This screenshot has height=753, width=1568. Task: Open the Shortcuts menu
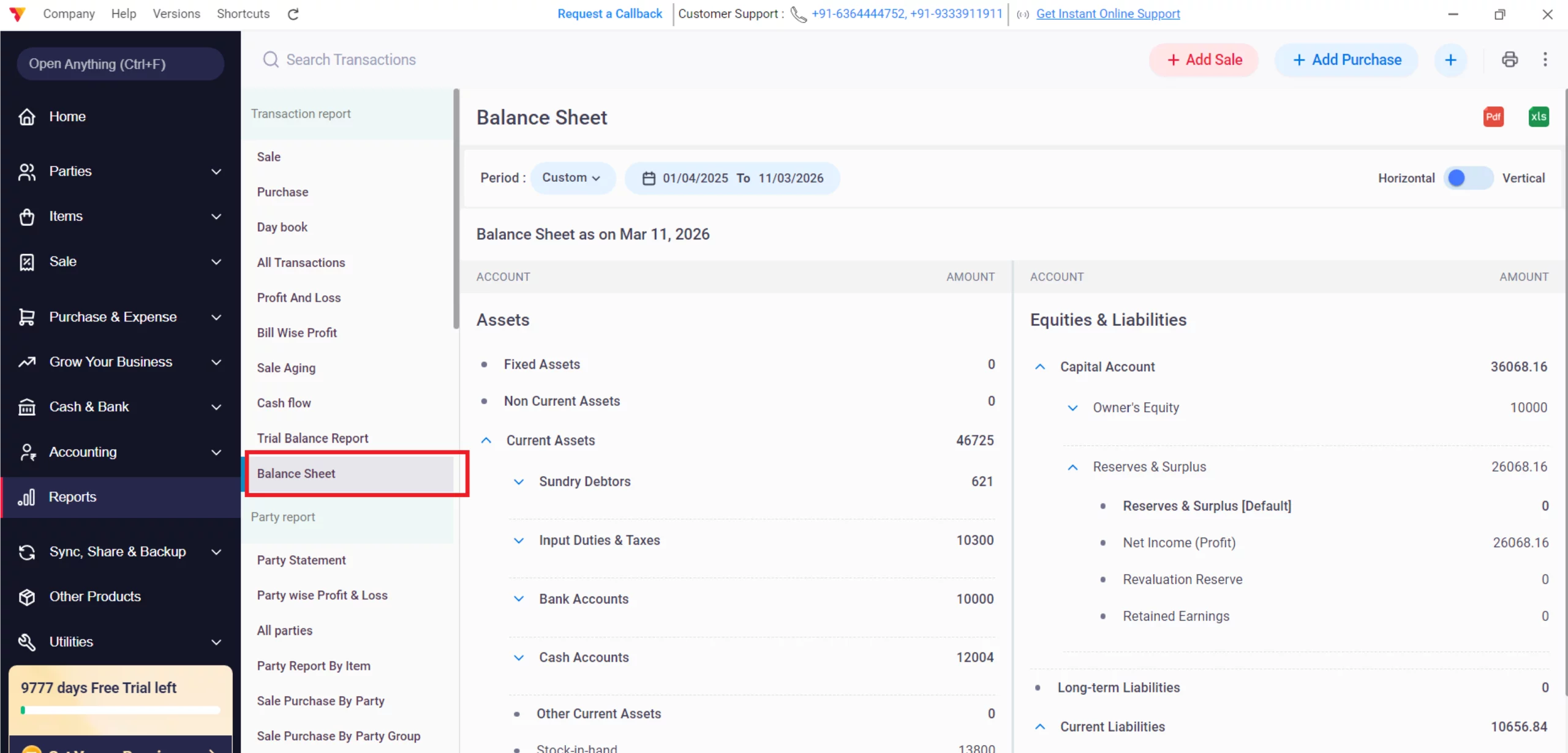(x=243, y=13)
